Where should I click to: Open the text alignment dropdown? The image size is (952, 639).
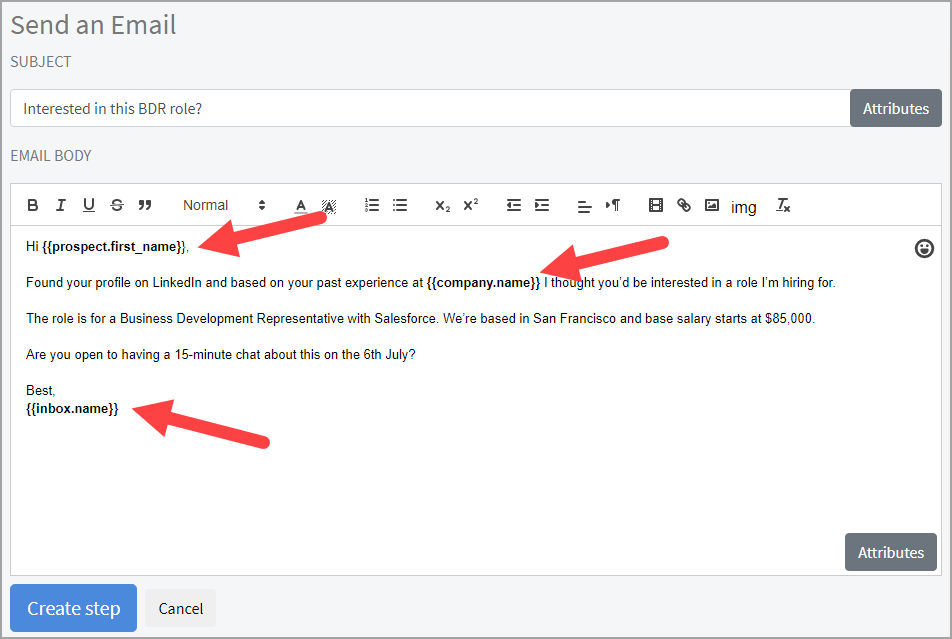pyautogui.click(x=585, y=206)
